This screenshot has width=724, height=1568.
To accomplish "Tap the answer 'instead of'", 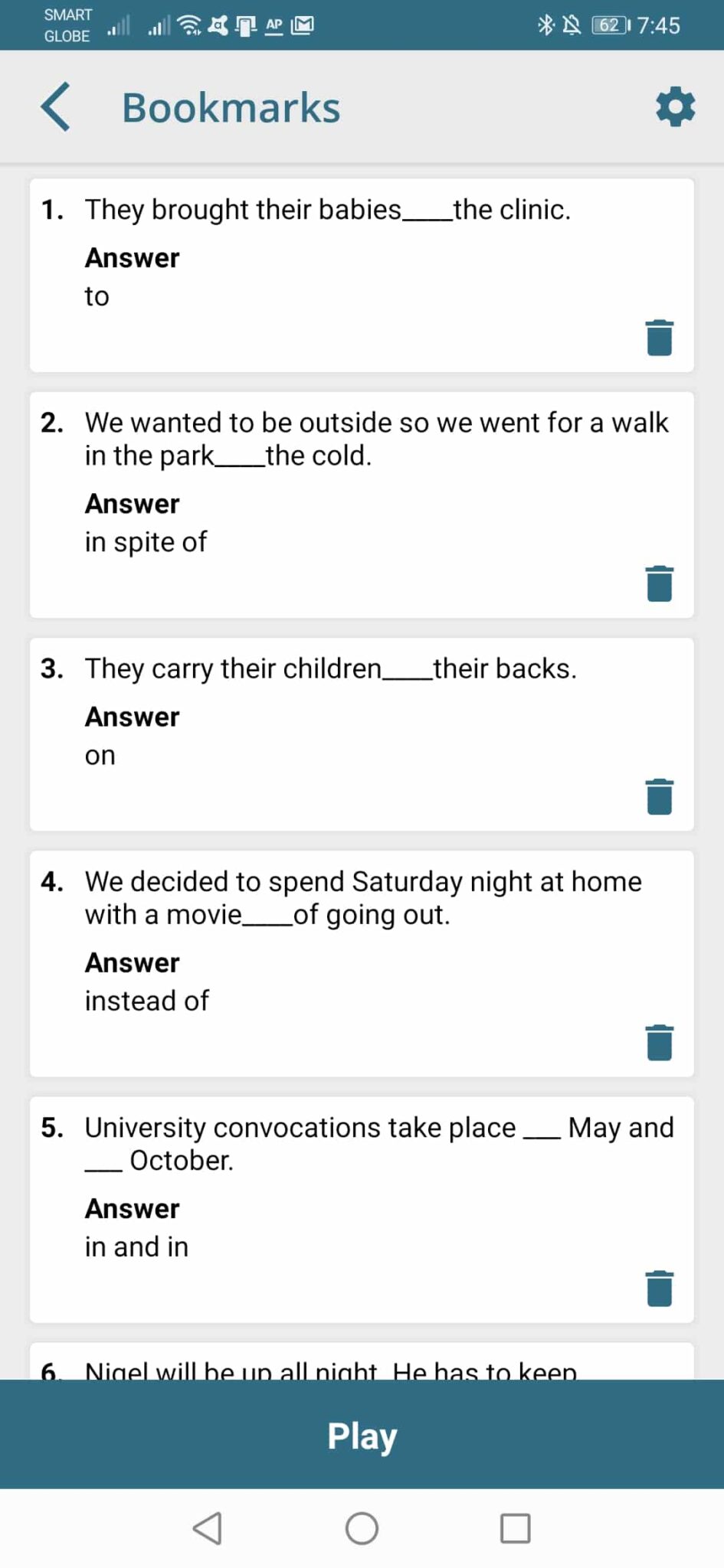I will pos(146,1001).
